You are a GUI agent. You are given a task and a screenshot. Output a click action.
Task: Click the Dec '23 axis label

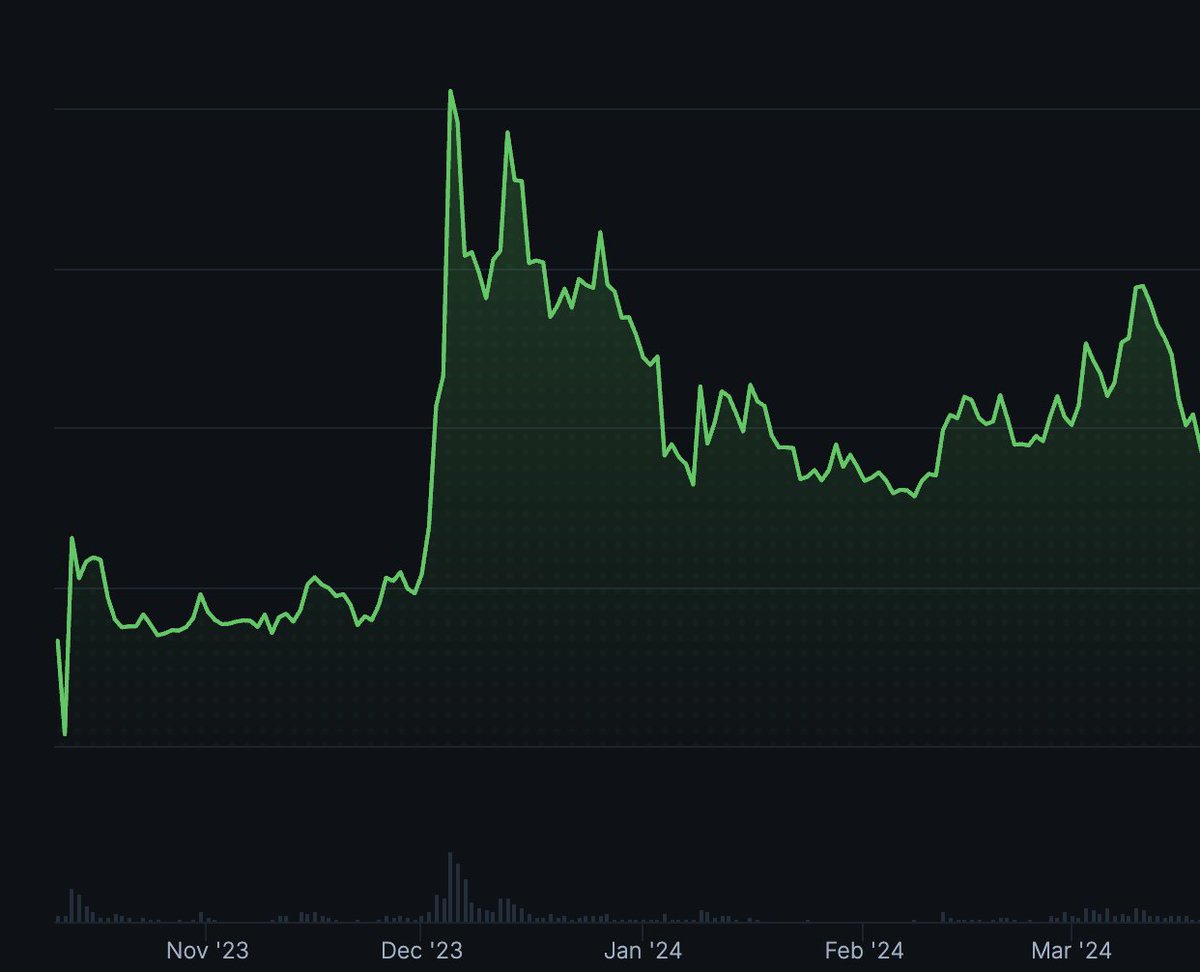tap(422, 951)
